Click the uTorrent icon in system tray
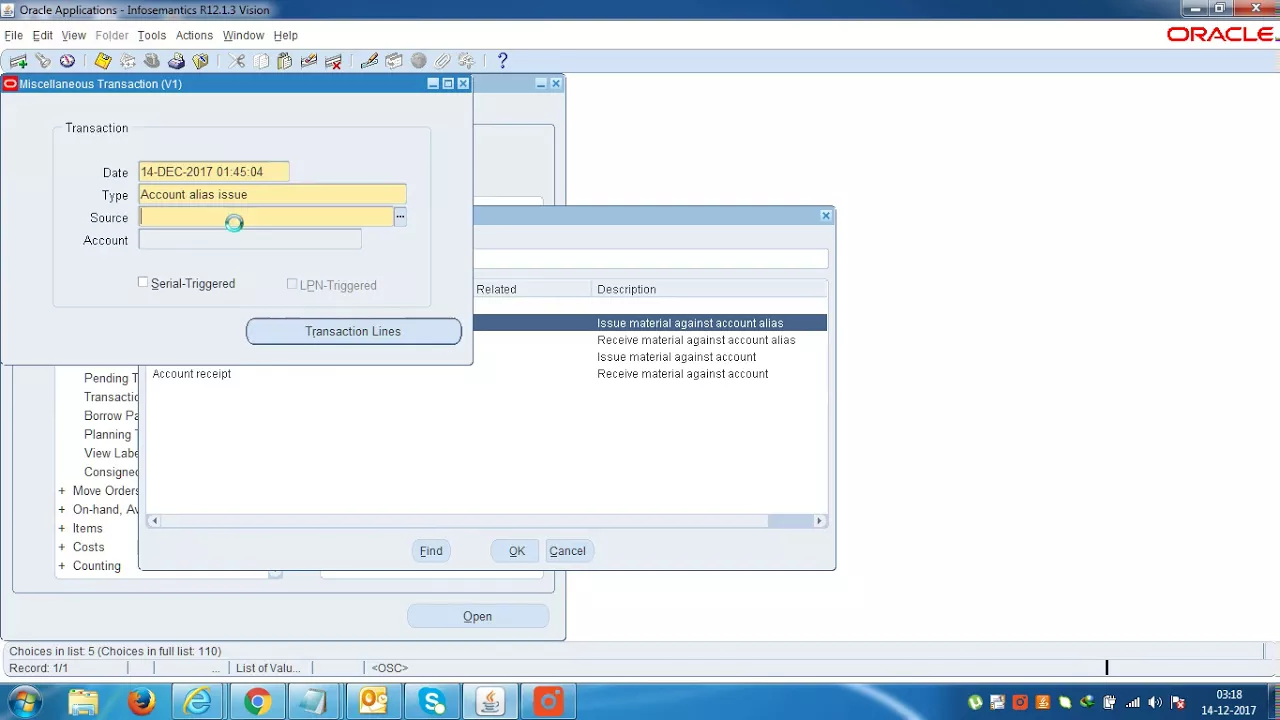The image size is (1280, 720). click(x=975, y=702)
